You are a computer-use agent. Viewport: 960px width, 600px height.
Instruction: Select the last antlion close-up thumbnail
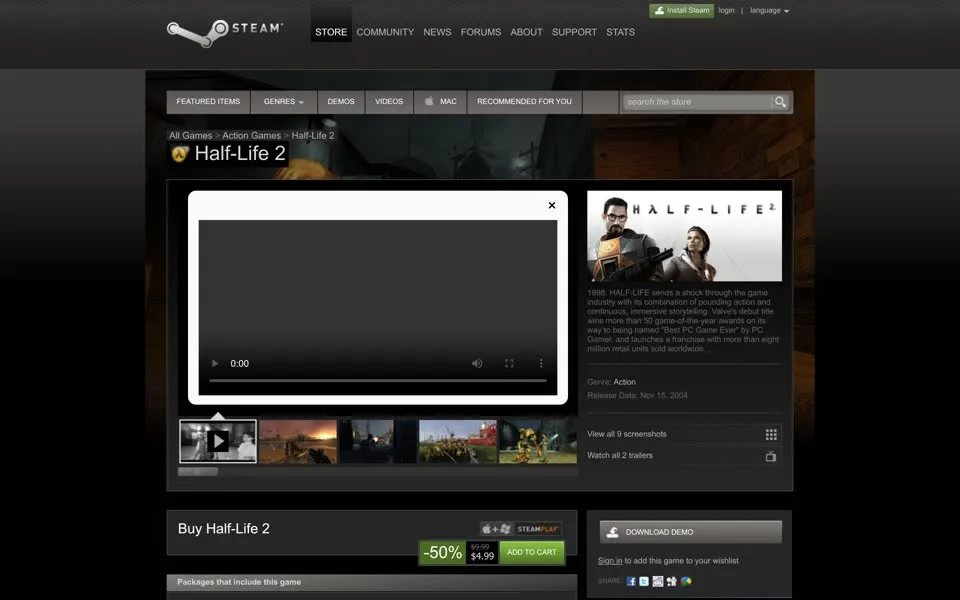click(x=538, y=441)
